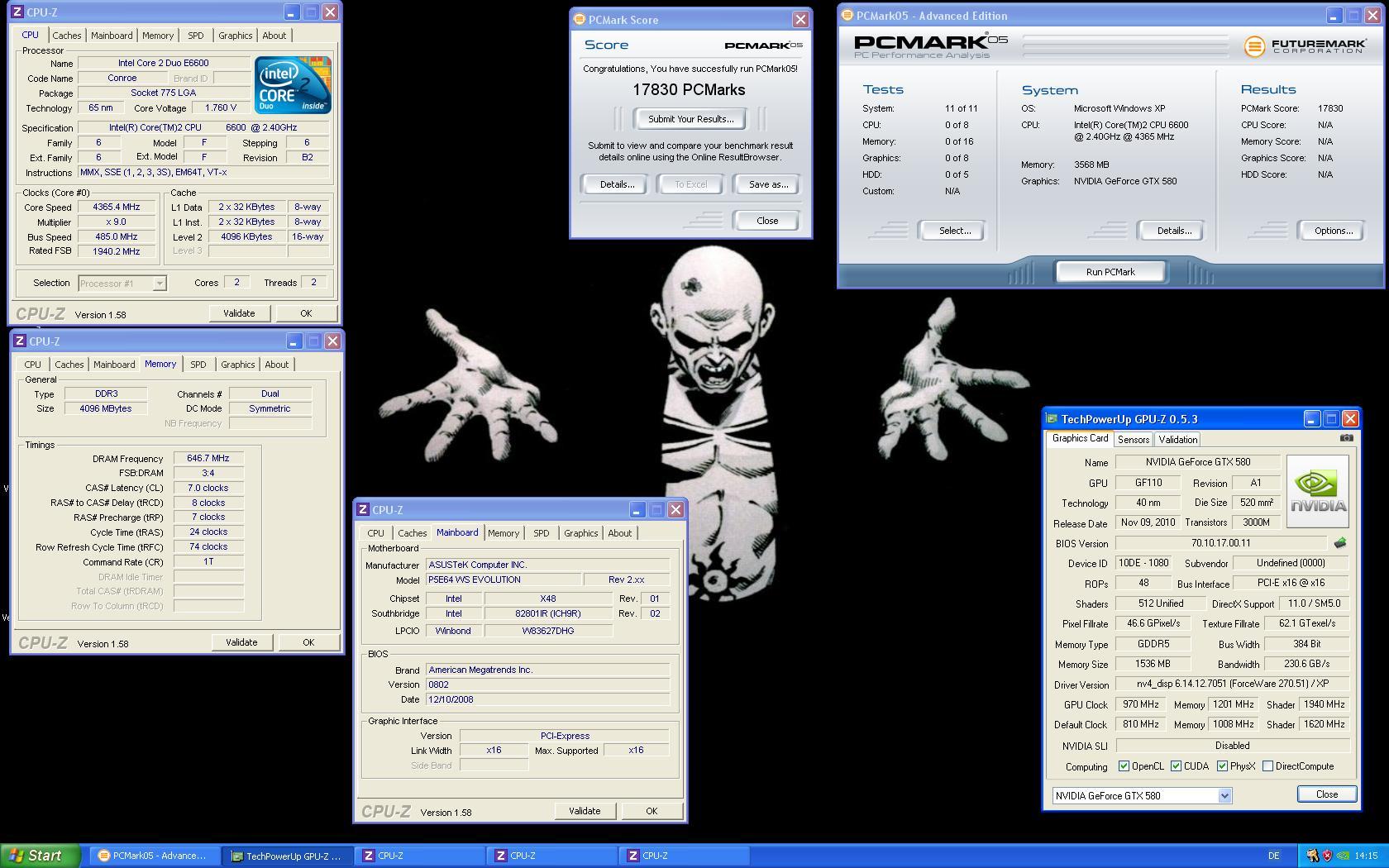Open Graphics tab in memory CPU-Z window
The image size is (1389, 868).
click(x=238, y=365)
